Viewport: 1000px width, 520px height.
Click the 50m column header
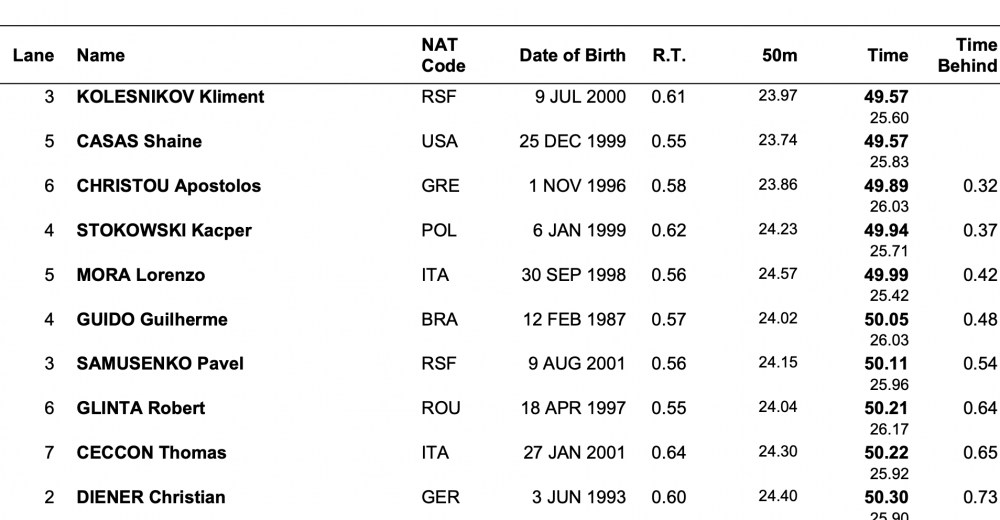click(x=780, y=56)
